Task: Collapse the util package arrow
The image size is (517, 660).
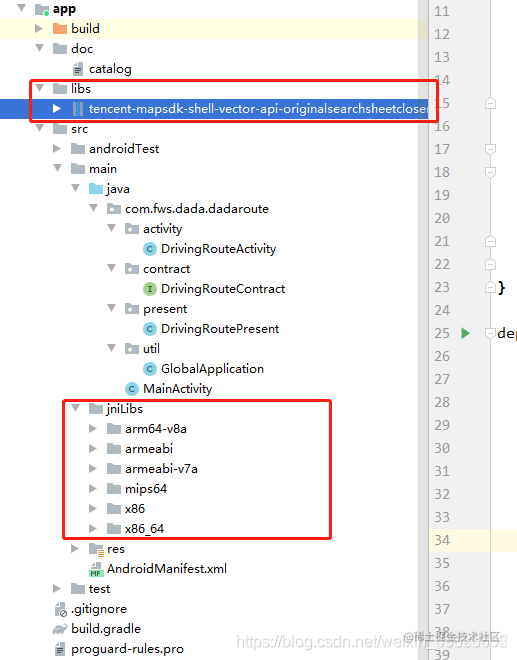Action: click(x=112, y=348)
